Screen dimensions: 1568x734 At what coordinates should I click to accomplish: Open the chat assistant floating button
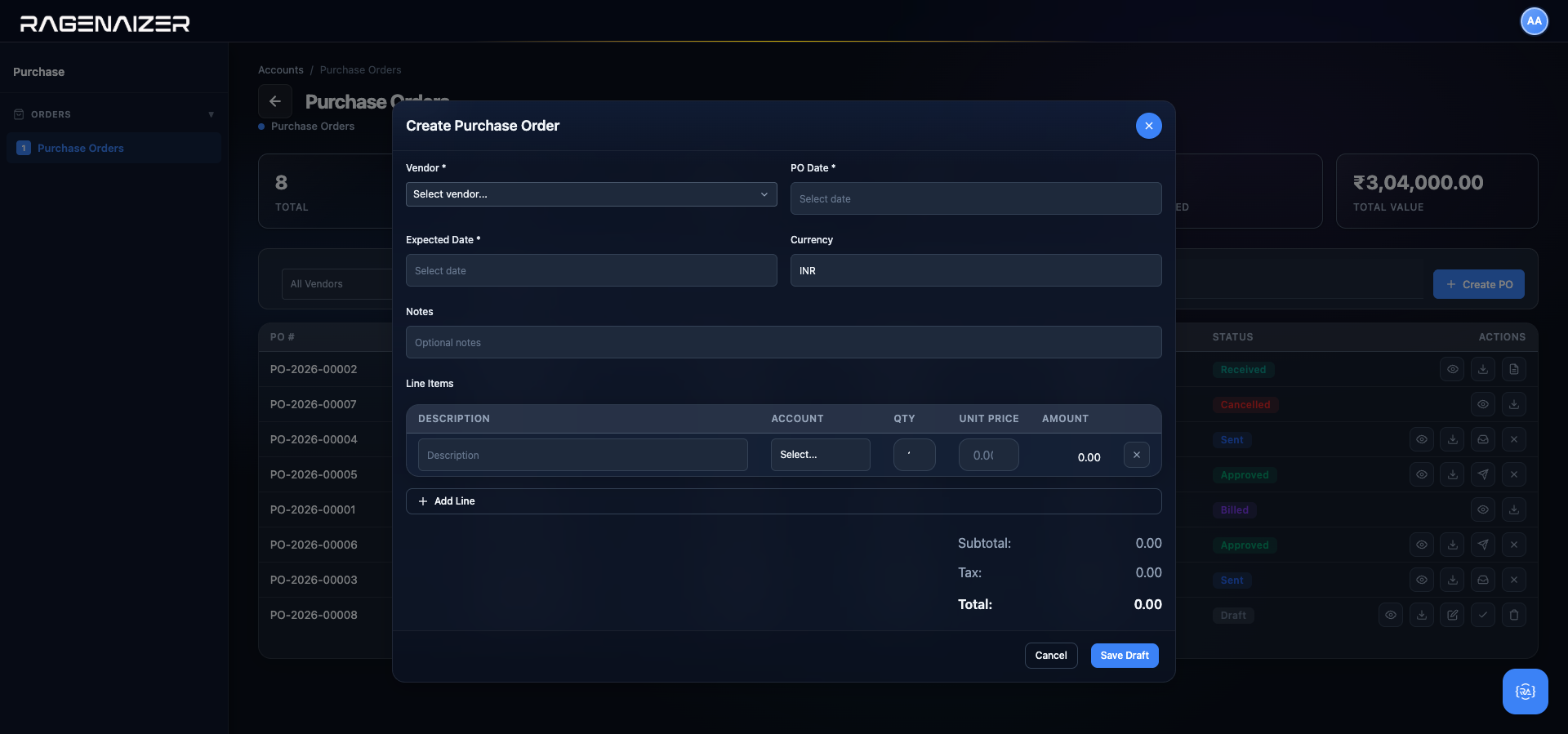(1526, 692)
